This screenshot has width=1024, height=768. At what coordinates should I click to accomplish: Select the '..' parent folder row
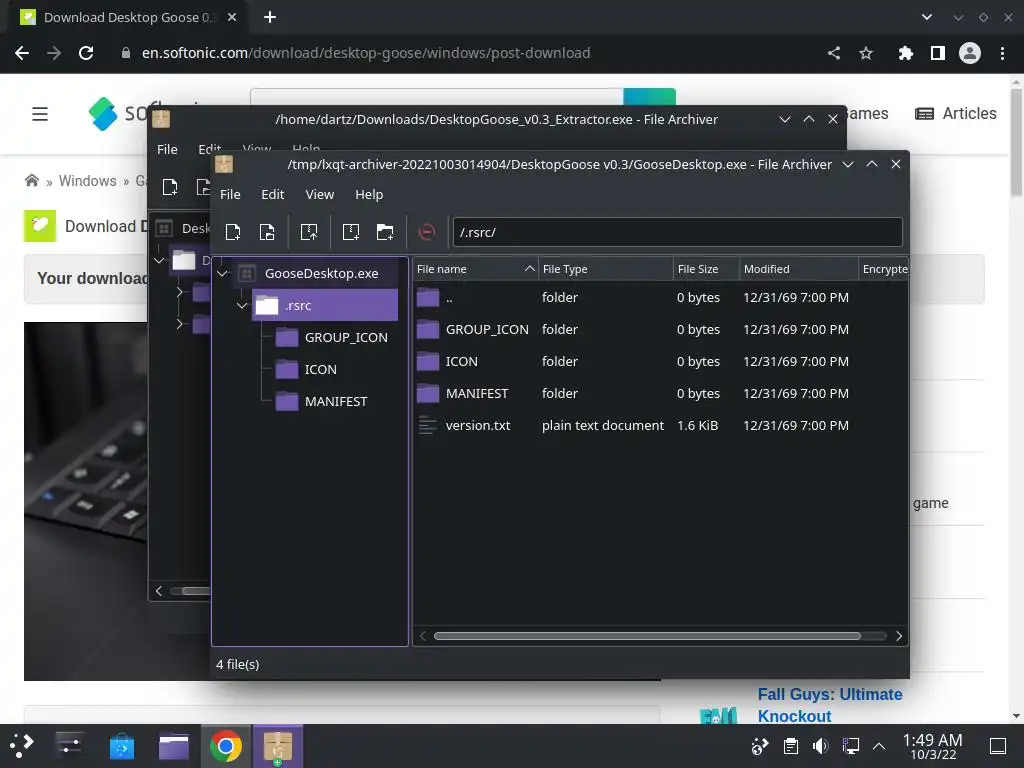coord(660,297)
